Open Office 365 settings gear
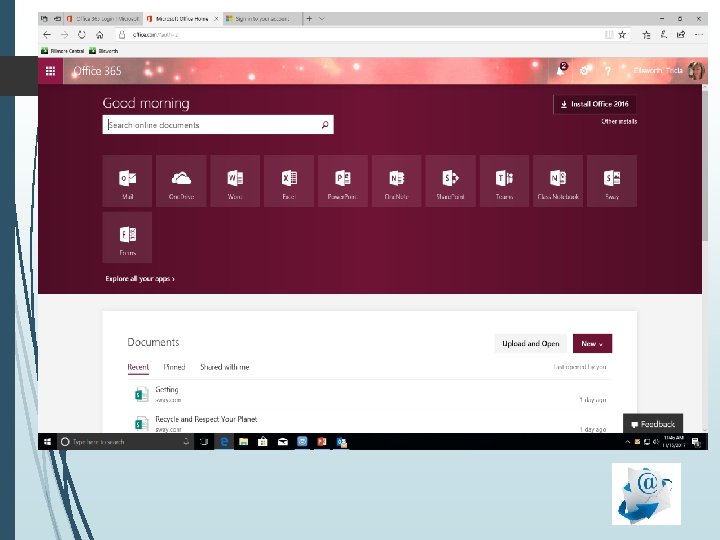Screen dimensions: 720x540 pos(584,71)
